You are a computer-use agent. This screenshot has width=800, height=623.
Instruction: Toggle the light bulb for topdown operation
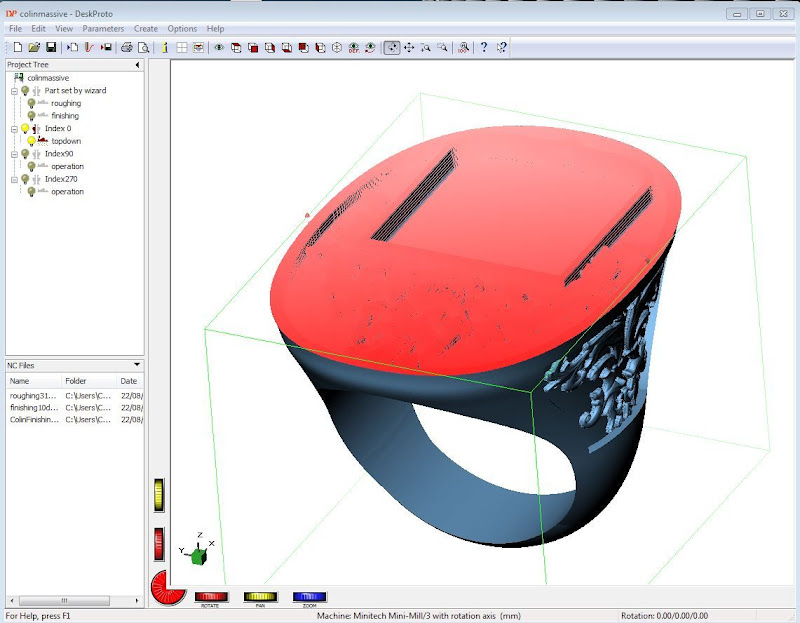31,141
